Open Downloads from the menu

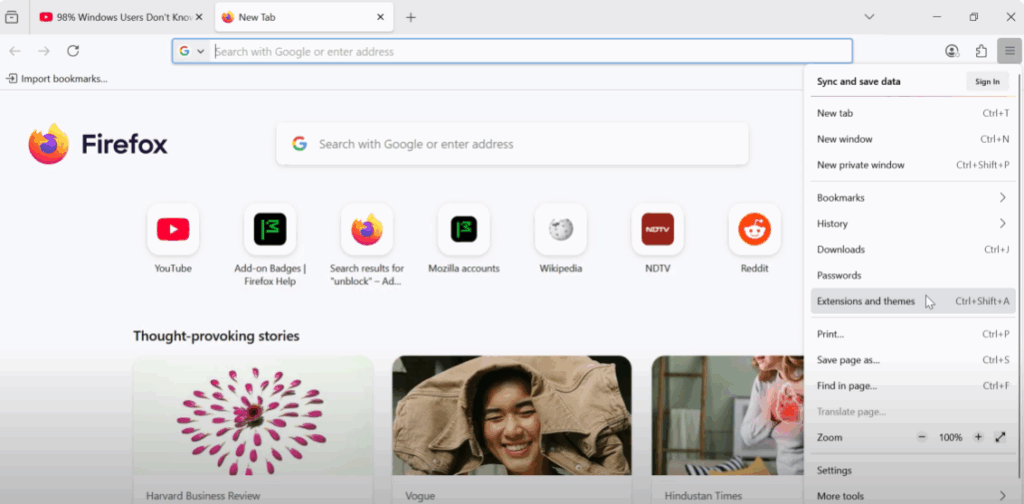[913, 249]
